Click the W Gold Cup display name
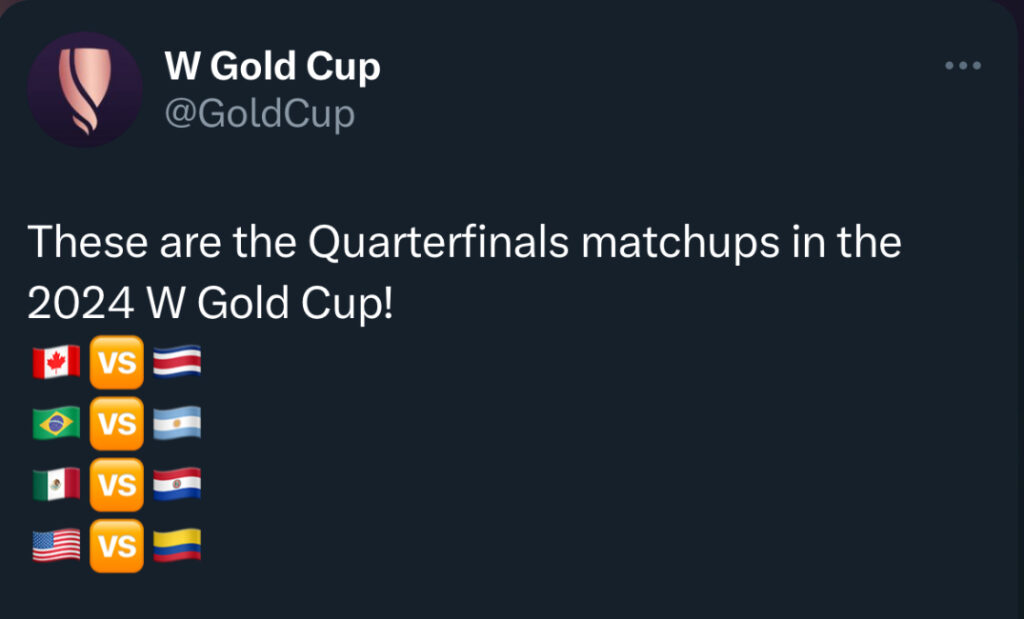The height and width of the screenshot is (619, 1024). coord(272,67)
